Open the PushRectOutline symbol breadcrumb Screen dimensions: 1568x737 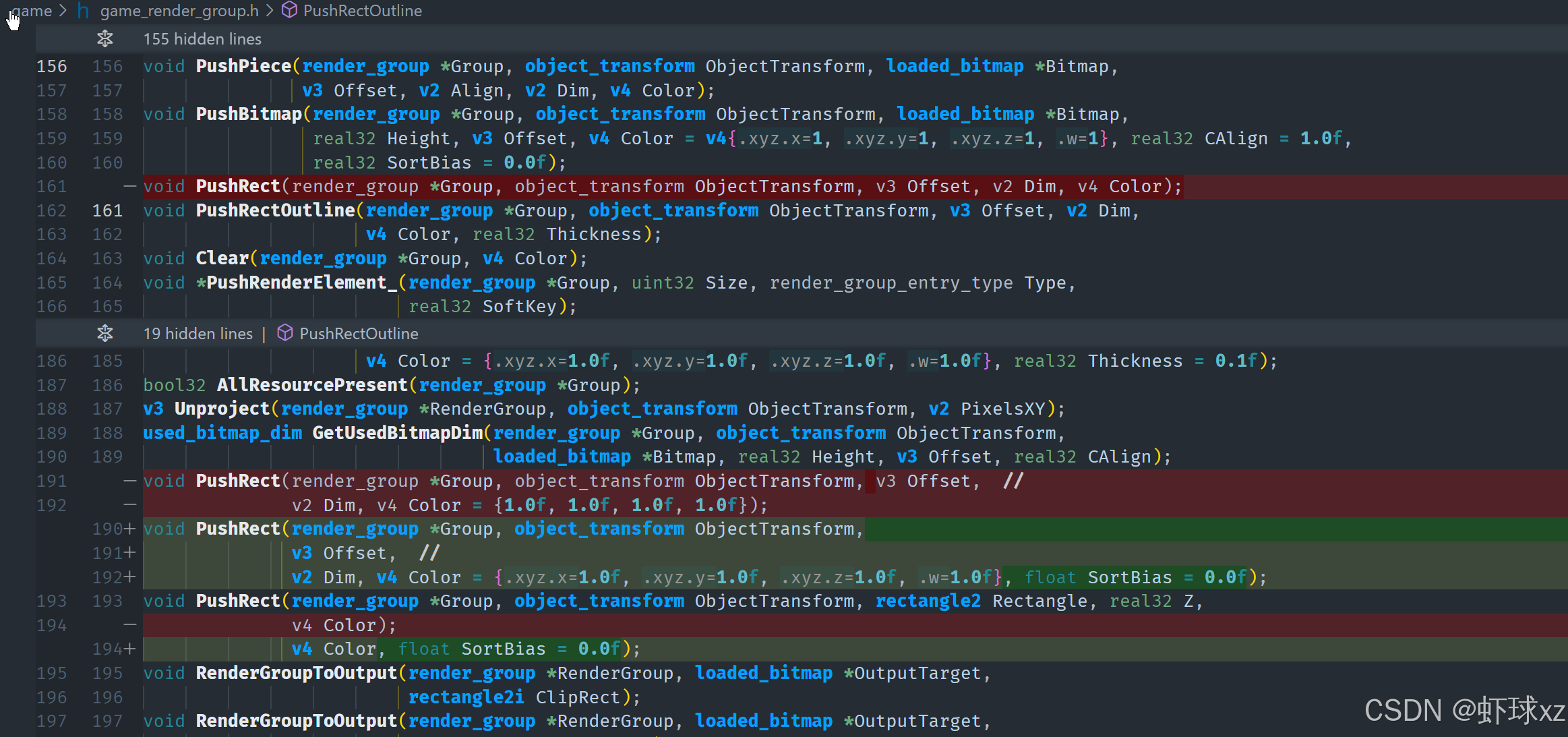pos(363,11)
